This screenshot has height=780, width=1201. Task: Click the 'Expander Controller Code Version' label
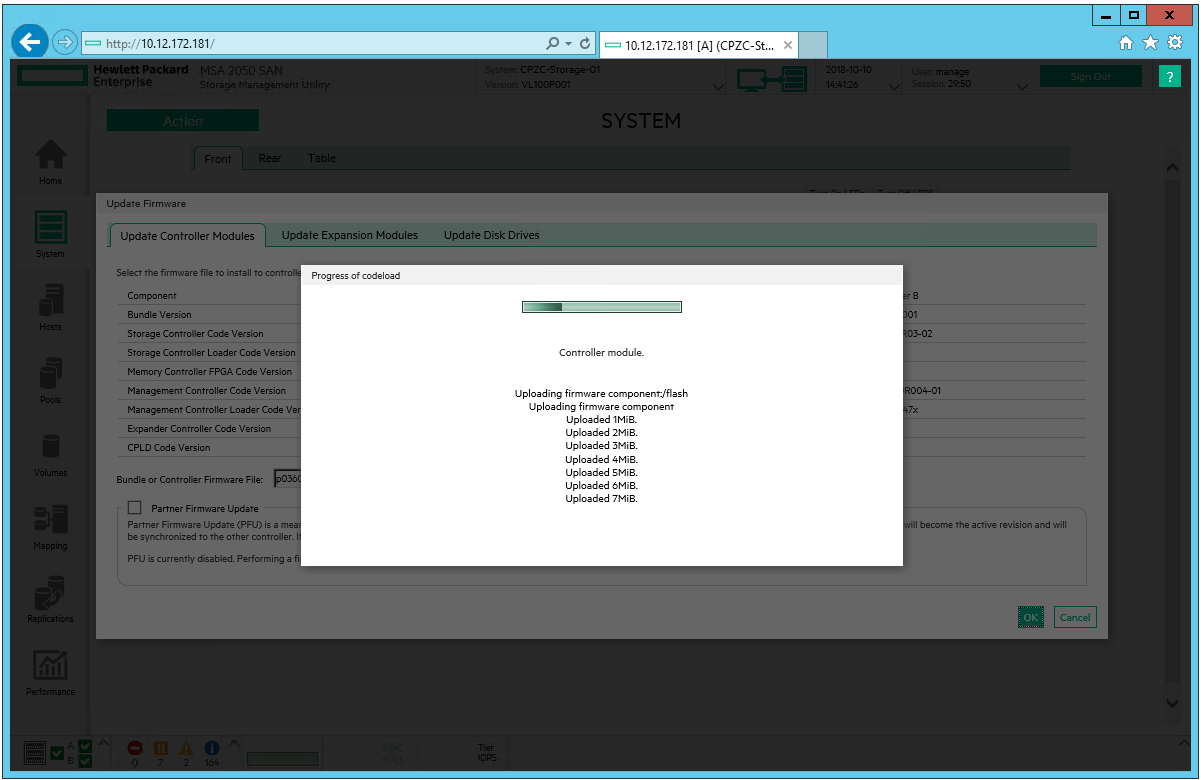(199, 429)
